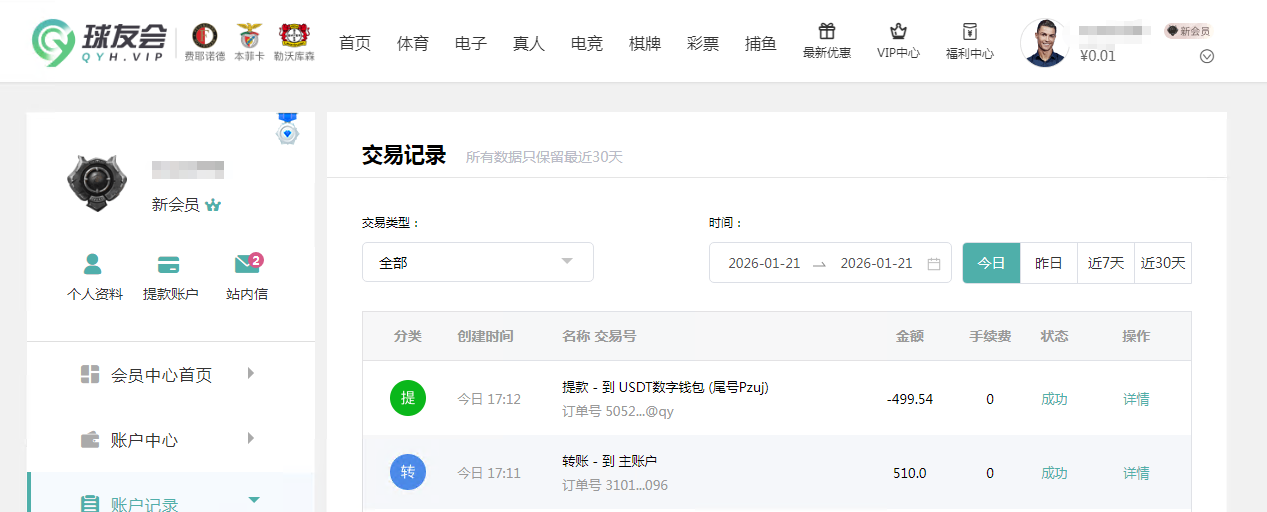Click 今日 17:11 timestamp
Image resolution: width=1267 pixels, height=512 pixels.
click(x=489, y=473)
